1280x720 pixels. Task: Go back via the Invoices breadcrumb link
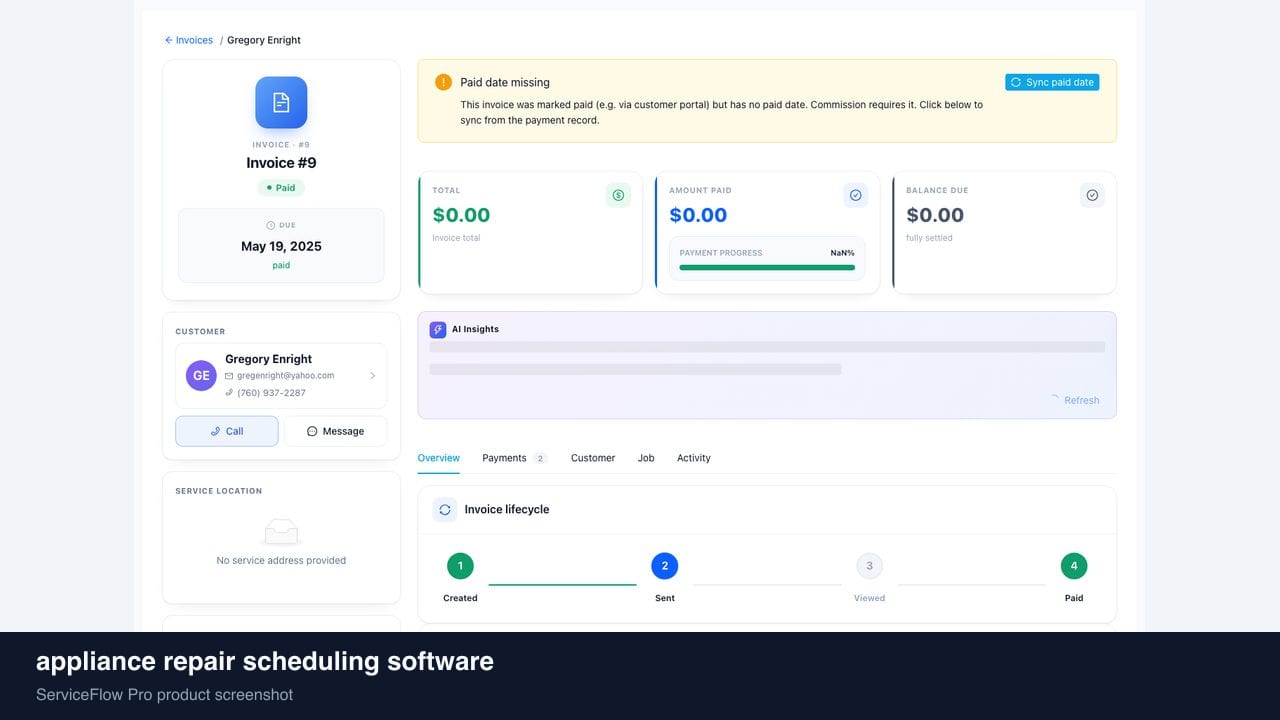coord(189,40)
